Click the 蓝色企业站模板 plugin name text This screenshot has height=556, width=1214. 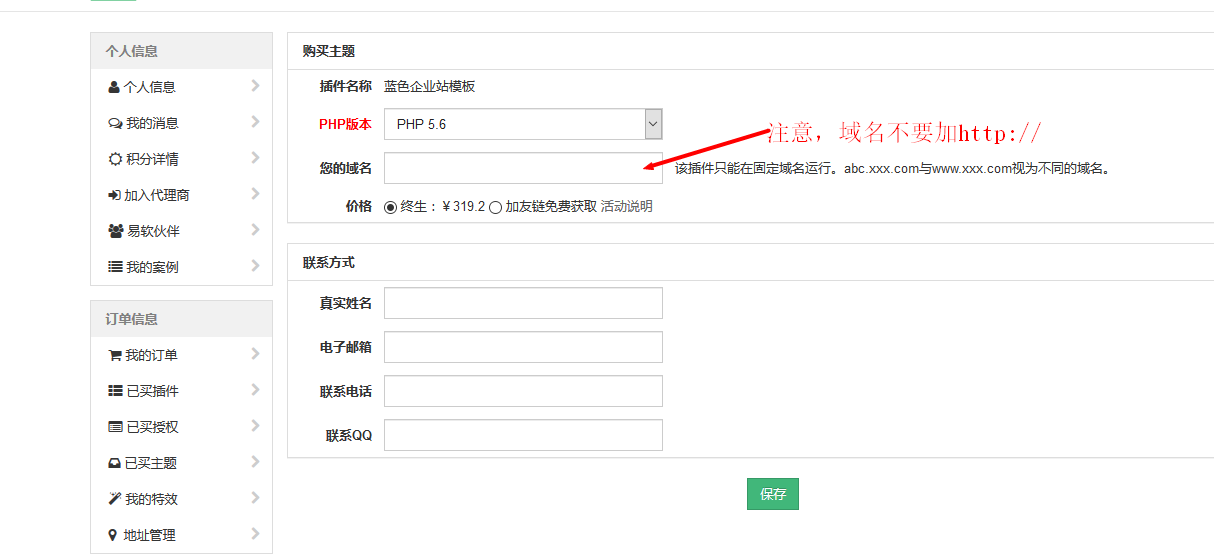[x=430, y=87]
